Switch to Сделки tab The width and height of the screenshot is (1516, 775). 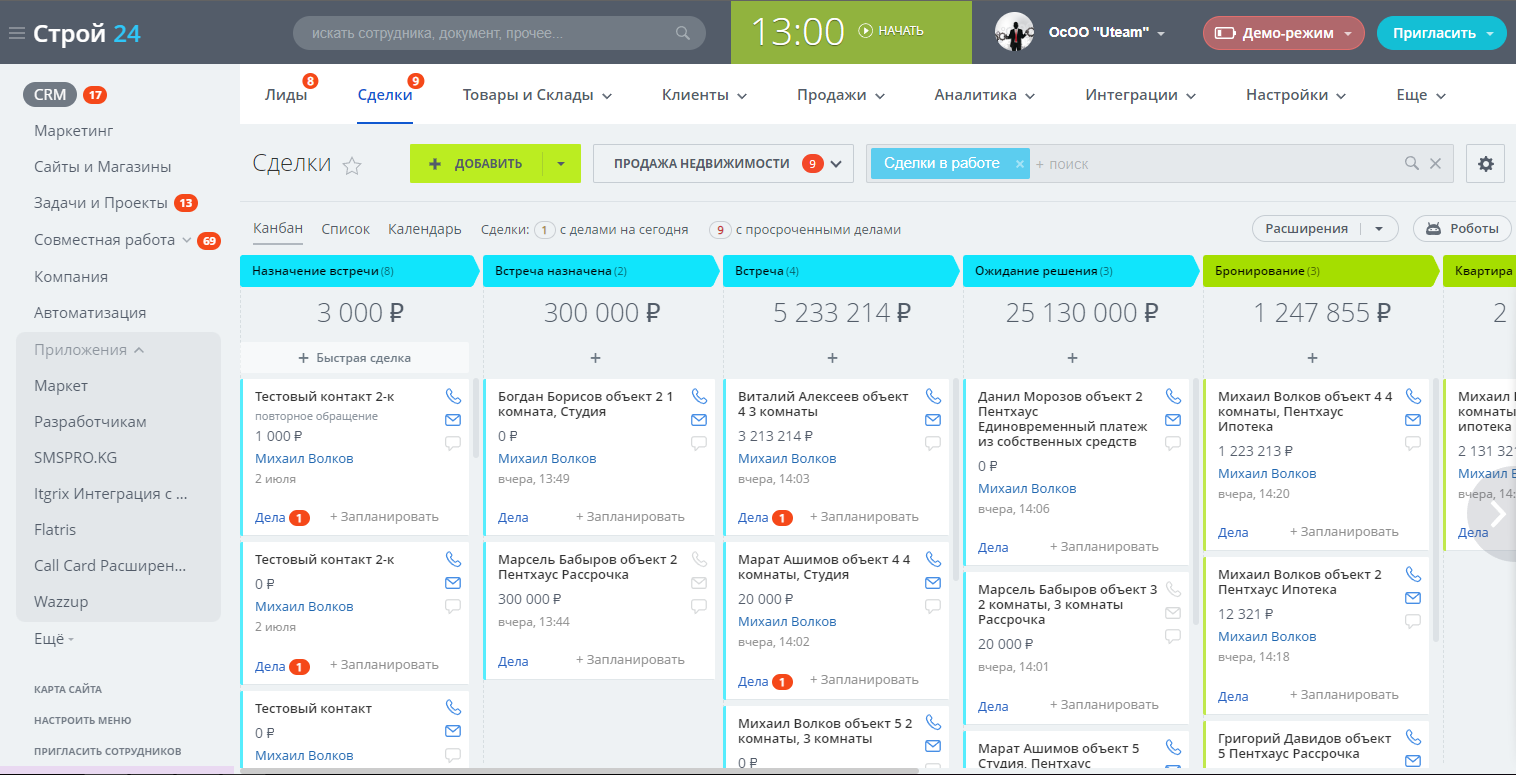tap(385, 95)
